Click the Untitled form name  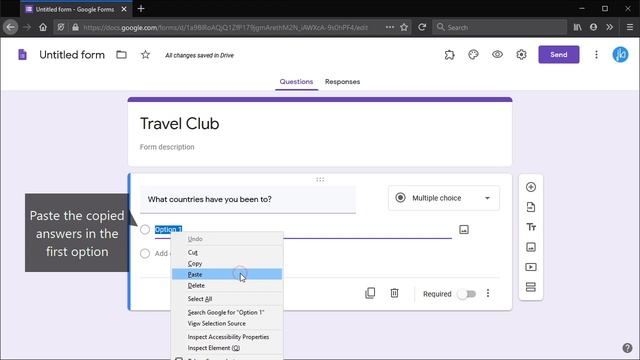[x=72, y=55]
